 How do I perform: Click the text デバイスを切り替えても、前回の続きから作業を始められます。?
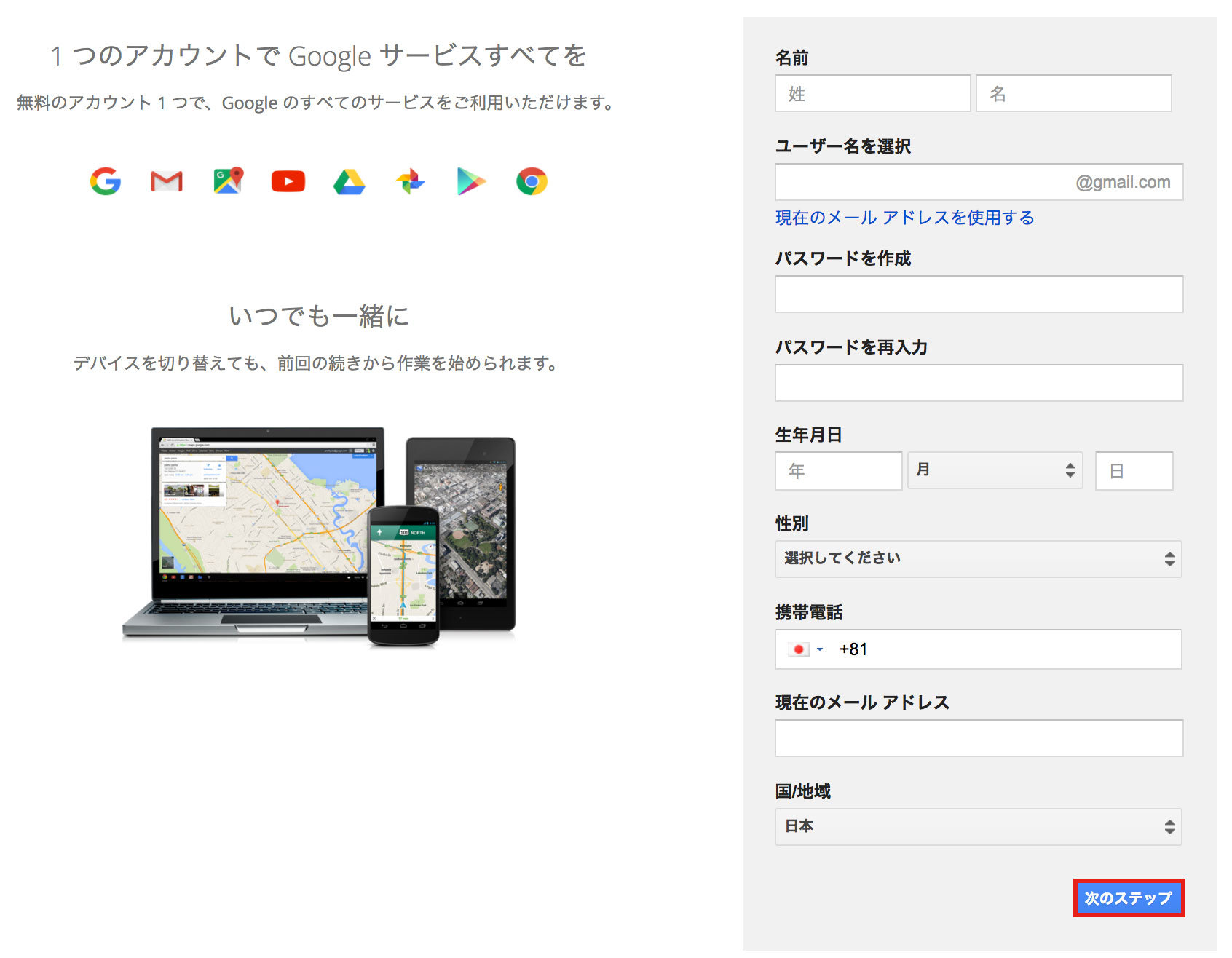point(318,363)
